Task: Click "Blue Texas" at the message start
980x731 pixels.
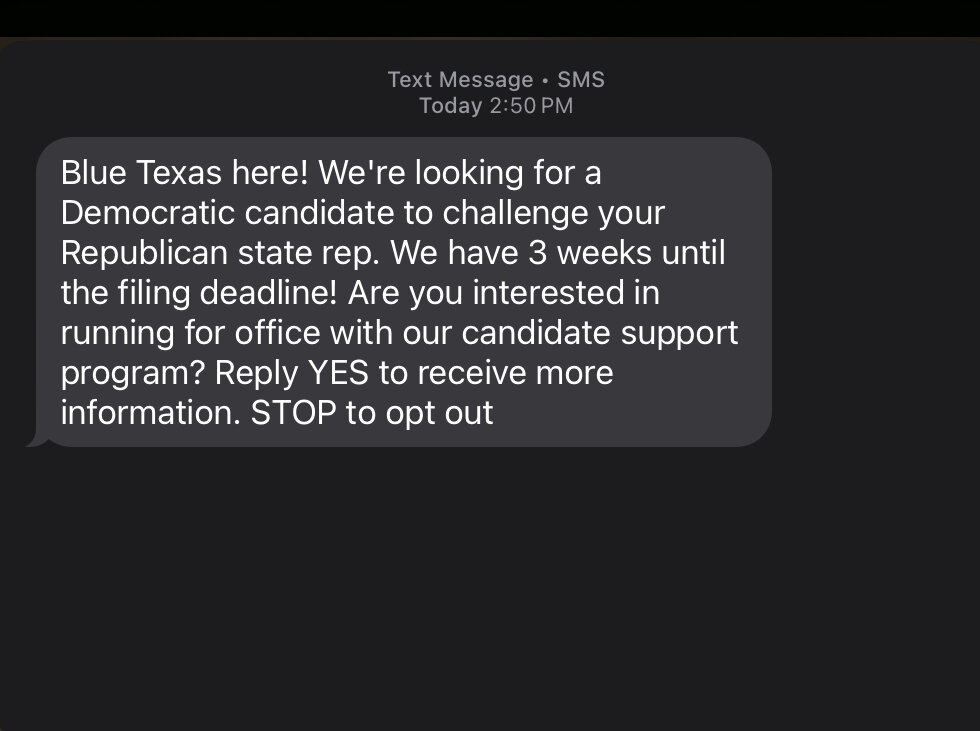Action: [140, 173]
